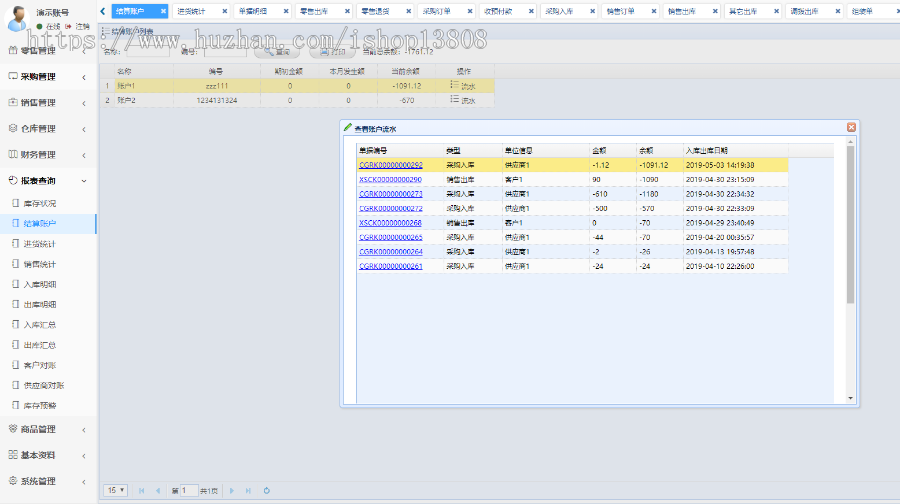Click the 注销 logout icon
This screenshot has height=504, width=900.
pyautogui.click(x=69, y=26)
